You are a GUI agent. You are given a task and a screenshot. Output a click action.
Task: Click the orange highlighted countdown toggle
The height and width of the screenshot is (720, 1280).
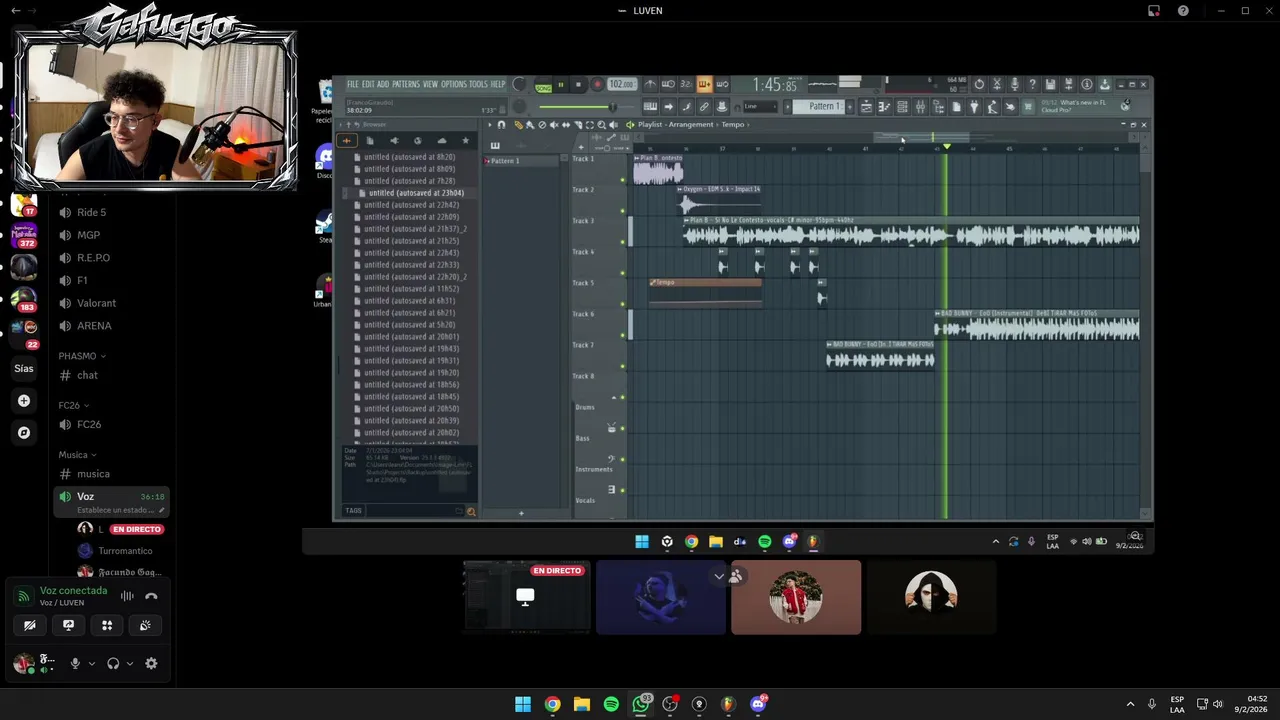[704, 85]
